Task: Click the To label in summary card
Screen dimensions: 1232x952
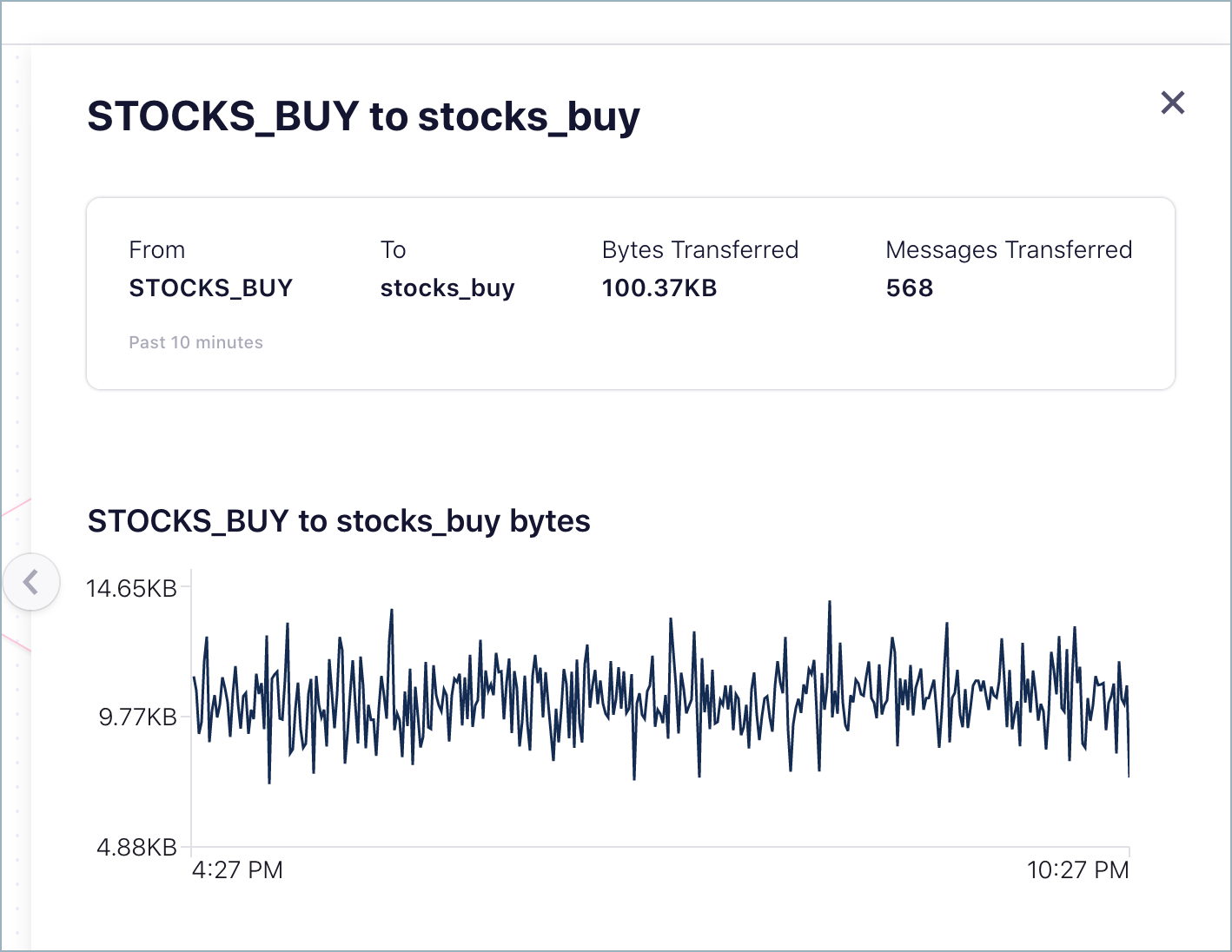Action: click(393, 250)
